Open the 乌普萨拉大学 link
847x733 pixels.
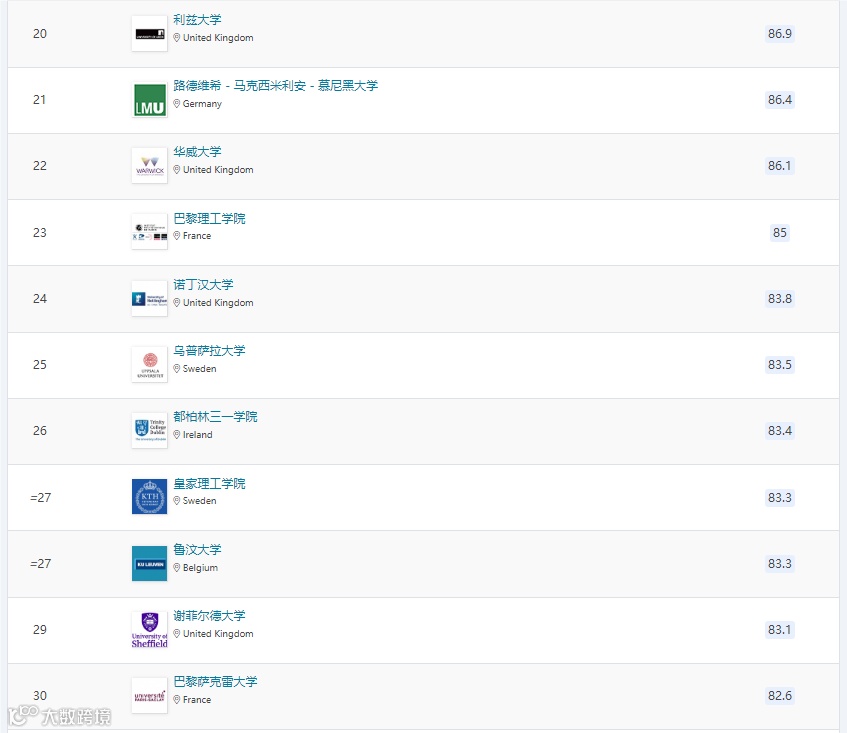point(209,351)
